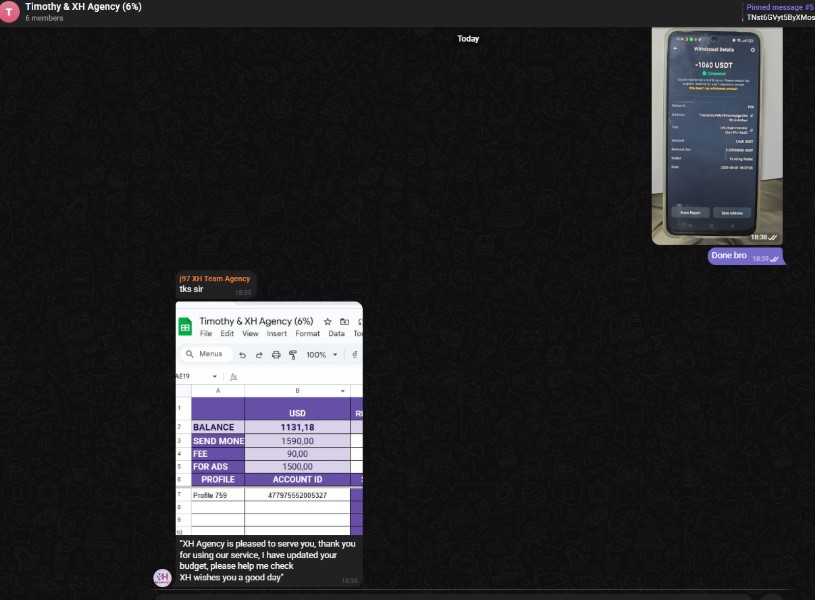Image resolution: width=815 pixels, height=600 pixels.
Task: Click the star icon next to the sheet title
Action: pyautogui.click(x=327, y=322)
